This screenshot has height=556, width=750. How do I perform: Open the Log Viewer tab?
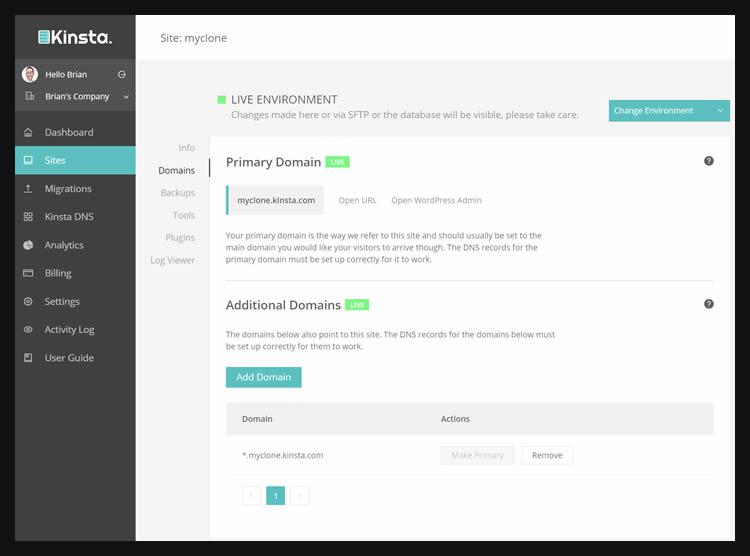(173, 260)
